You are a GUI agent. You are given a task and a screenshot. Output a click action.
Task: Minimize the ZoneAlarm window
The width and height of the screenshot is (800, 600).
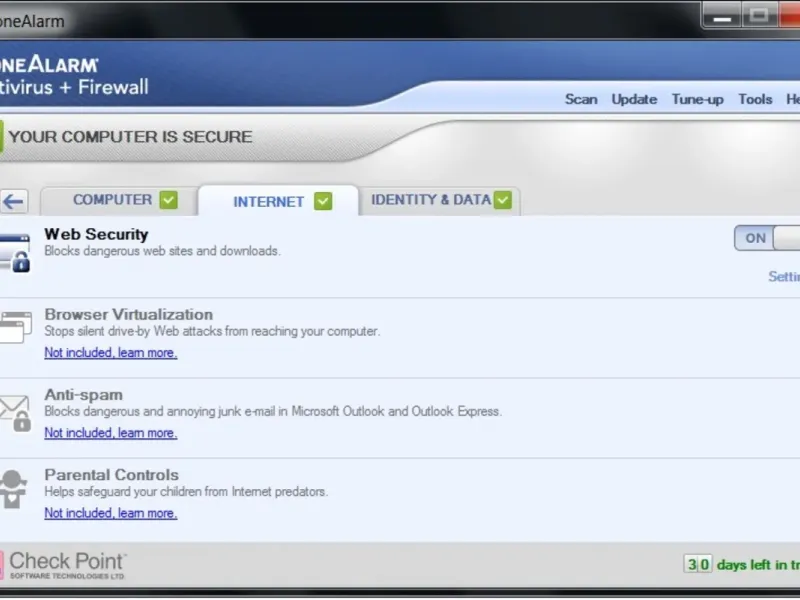tap(721, 16)
